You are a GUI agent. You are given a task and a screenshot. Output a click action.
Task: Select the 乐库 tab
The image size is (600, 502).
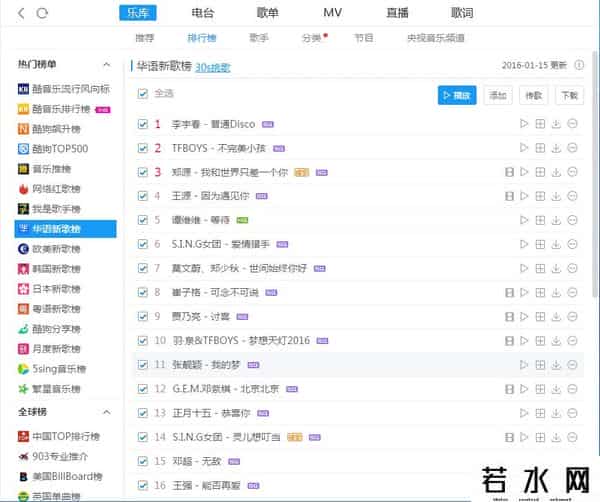click(x=138, y=13)
